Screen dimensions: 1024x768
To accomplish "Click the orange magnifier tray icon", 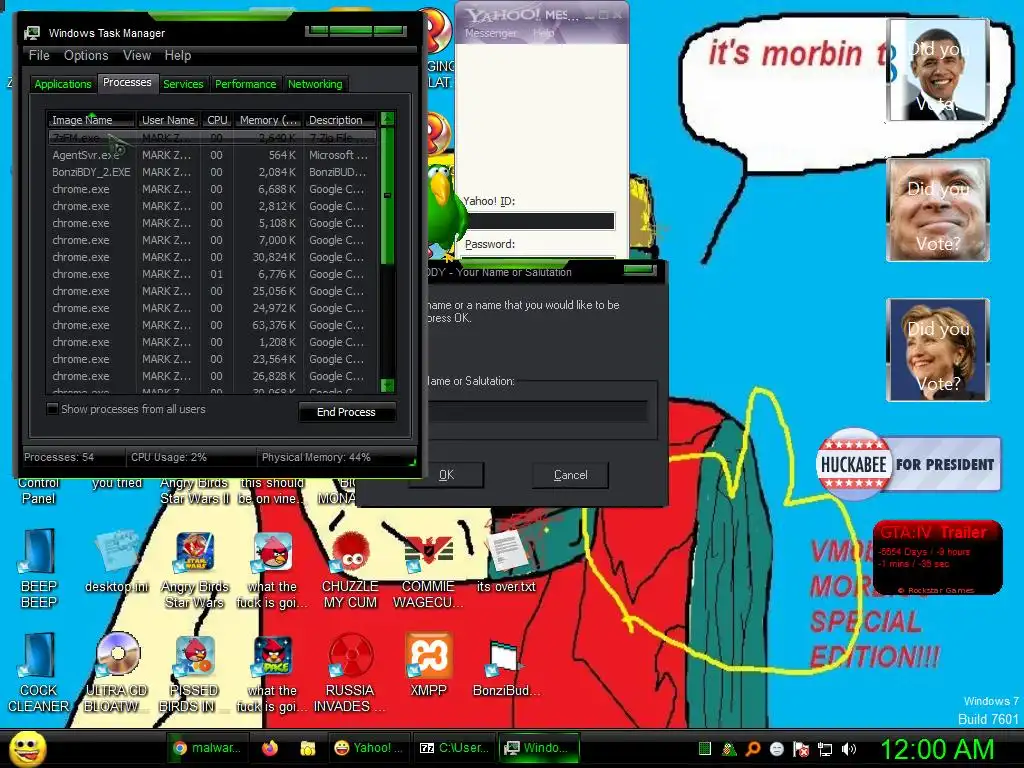I will point(753,749).
